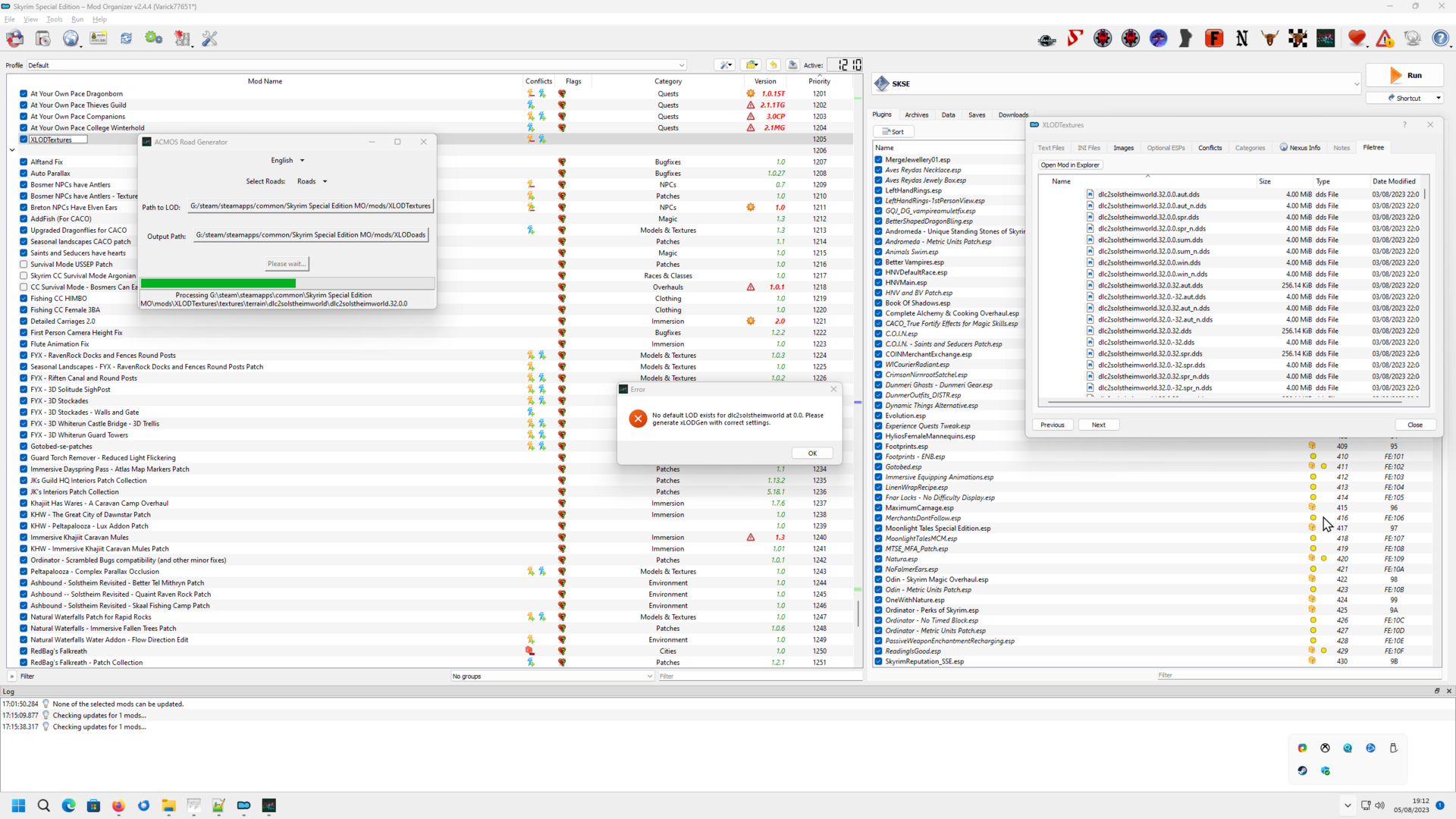Enable CC Survival Mode Bosmers checkbox
This screenshot has width=1456, height=819.
[24, 287]
